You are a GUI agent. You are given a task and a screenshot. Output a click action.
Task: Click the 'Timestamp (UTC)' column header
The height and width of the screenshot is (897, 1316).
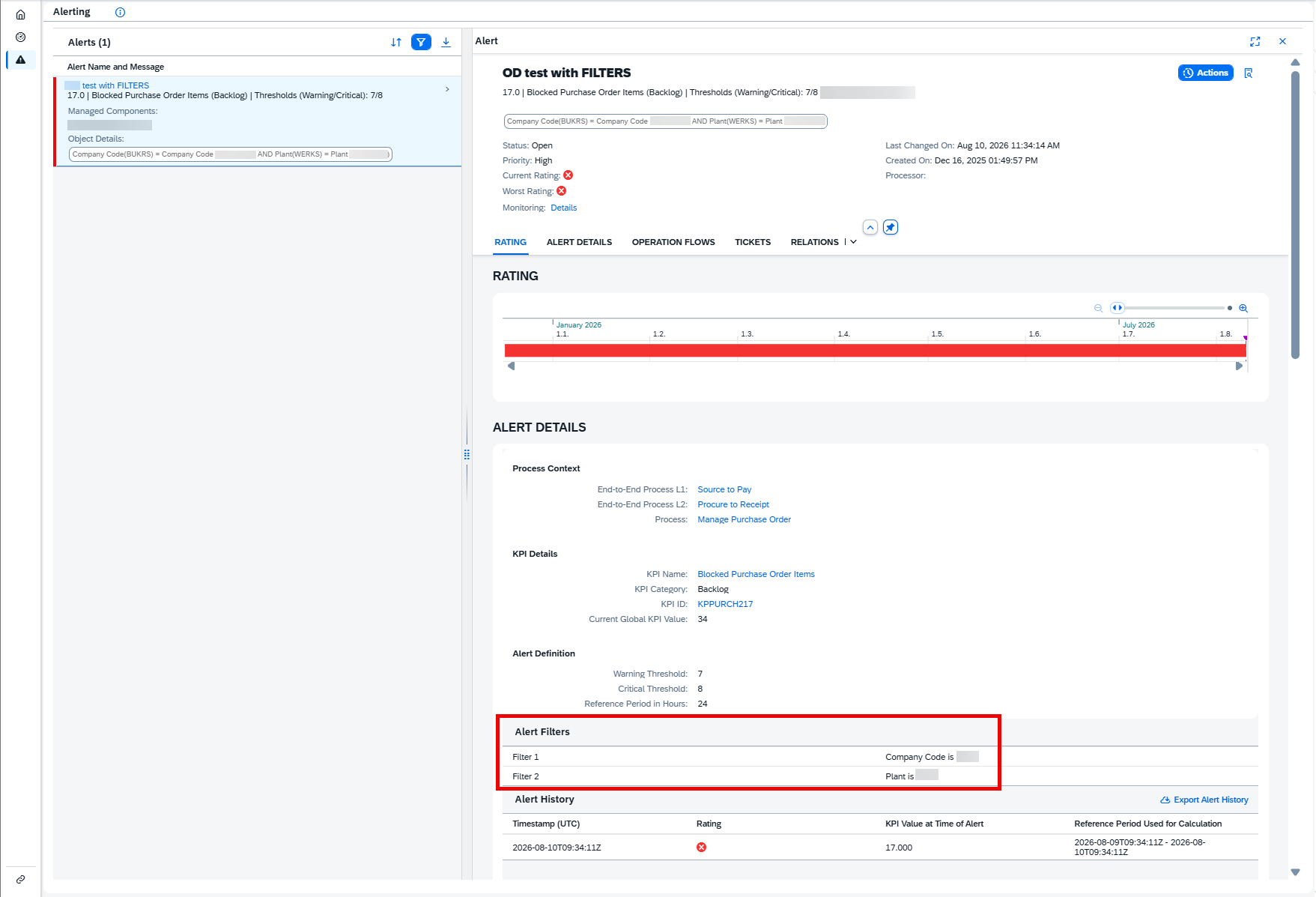click(x=546, y=824)
